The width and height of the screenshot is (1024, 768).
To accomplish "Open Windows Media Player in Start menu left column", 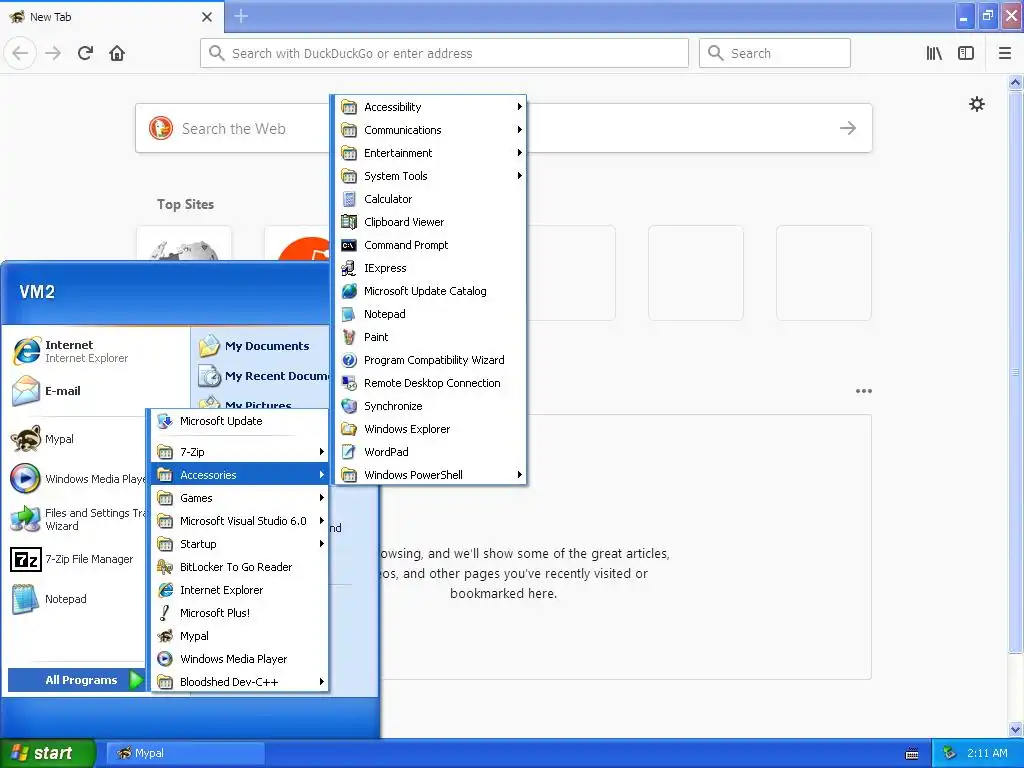I will tap(75, 479).
